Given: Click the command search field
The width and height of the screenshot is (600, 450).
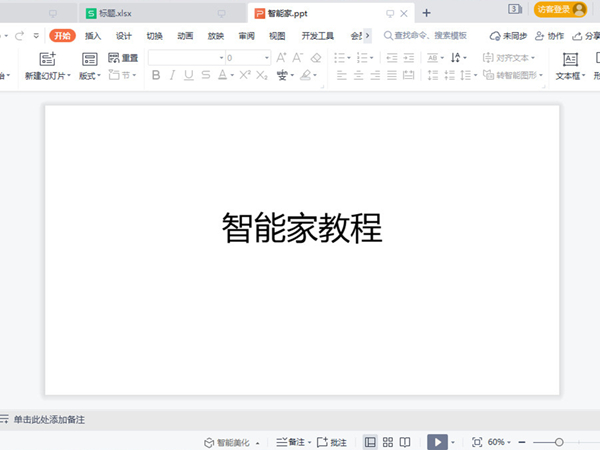Looking at the screenshot, I should [x=426, y=36].
